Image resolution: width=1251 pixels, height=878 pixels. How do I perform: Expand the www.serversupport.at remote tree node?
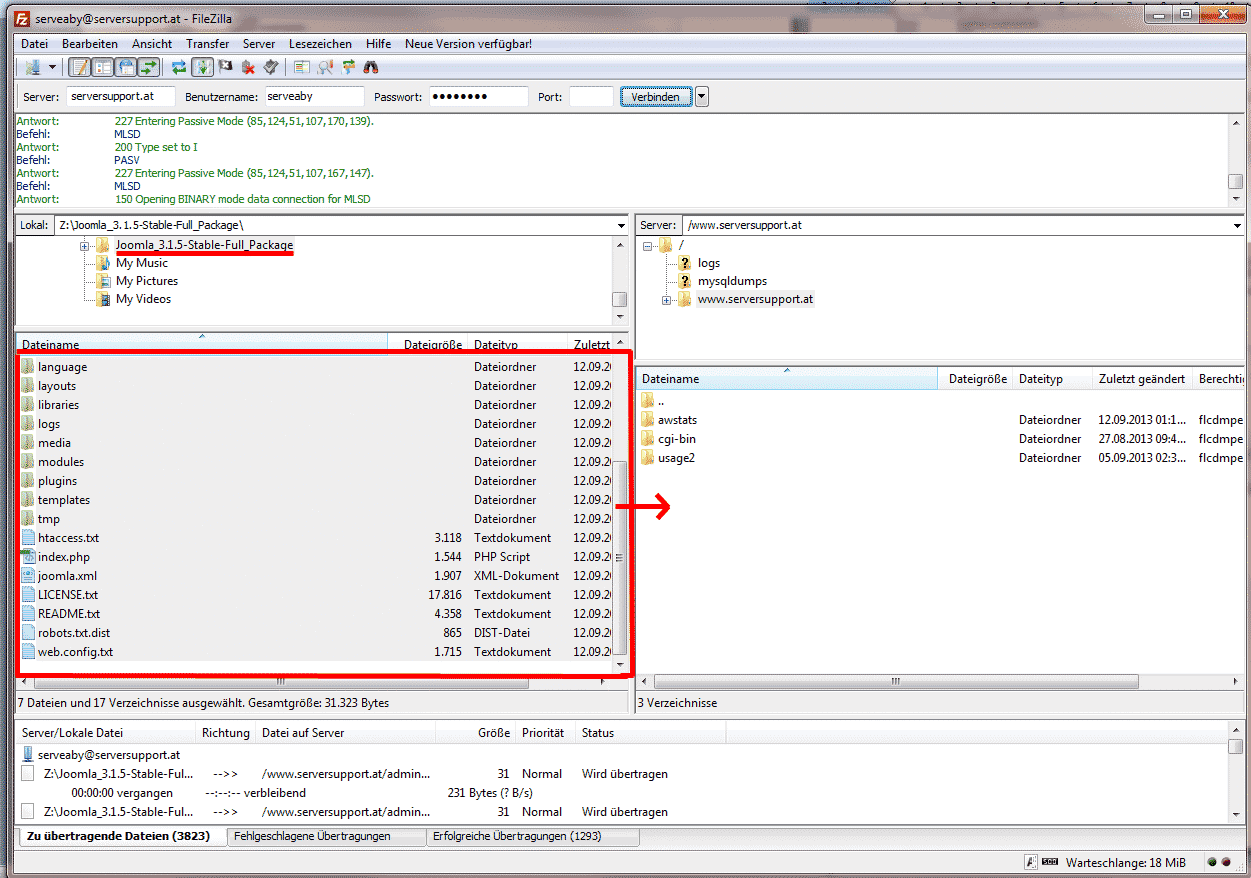(x=667, y=300)
